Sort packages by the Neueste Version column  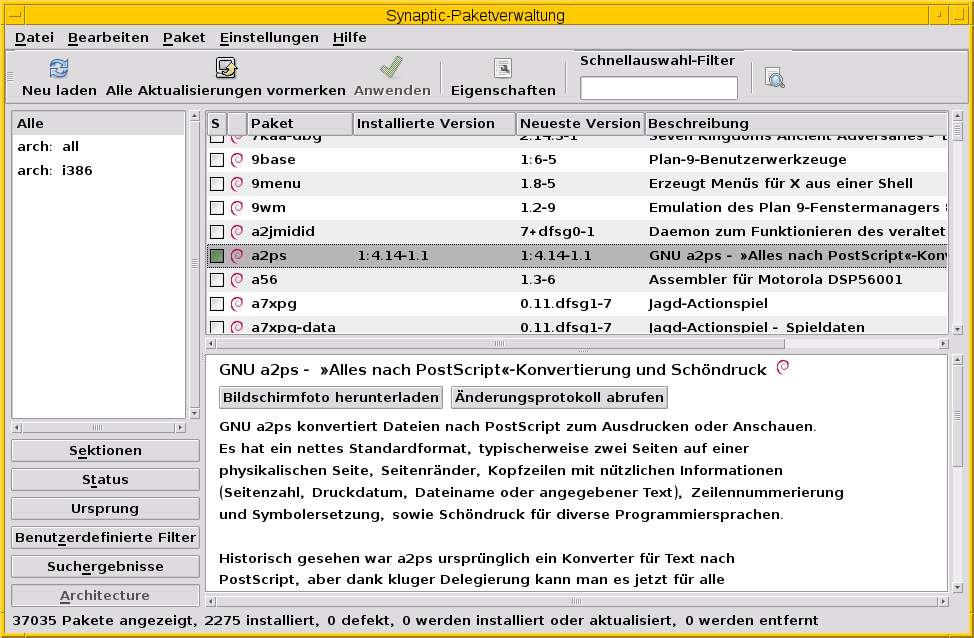[580, 123]
